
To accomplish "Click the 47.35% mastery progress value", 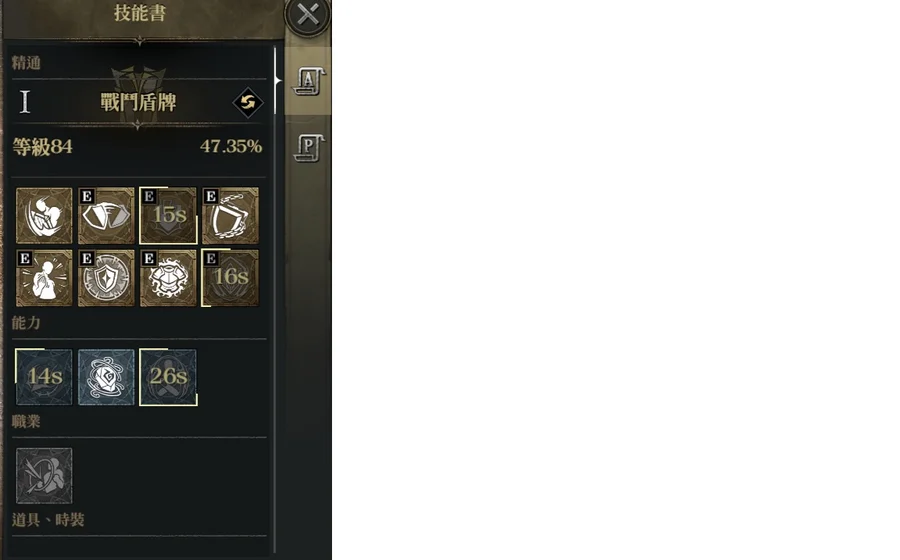I will coord(231,146).
